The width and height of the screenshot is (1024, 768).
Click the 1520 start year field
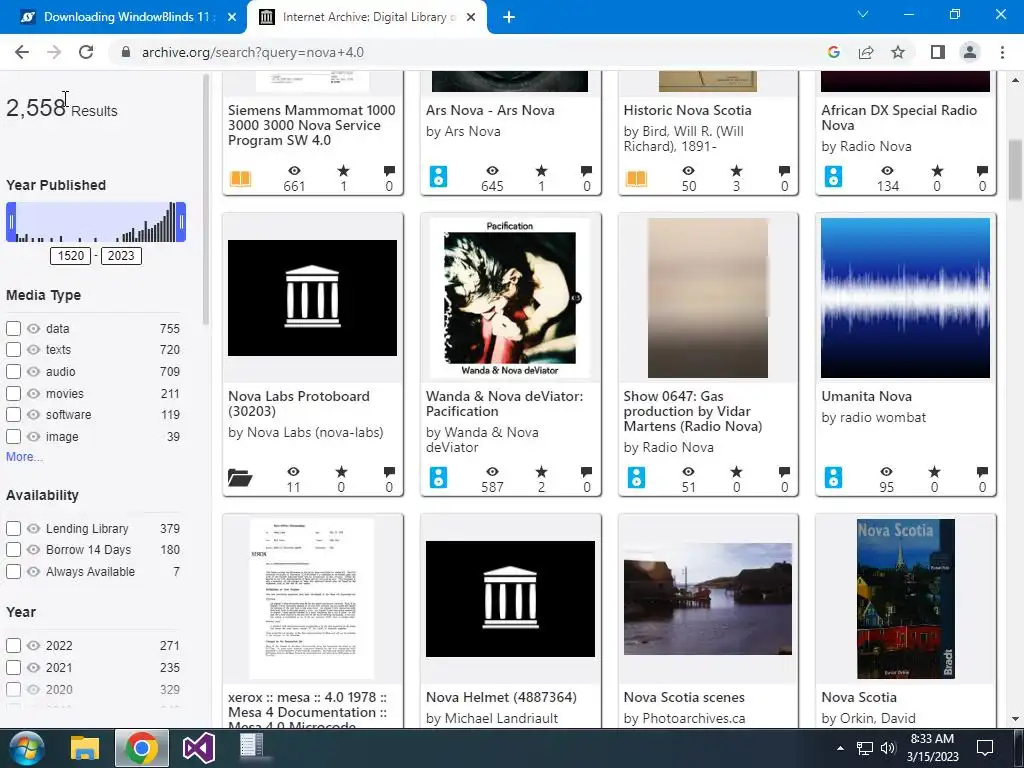[71, 256]
